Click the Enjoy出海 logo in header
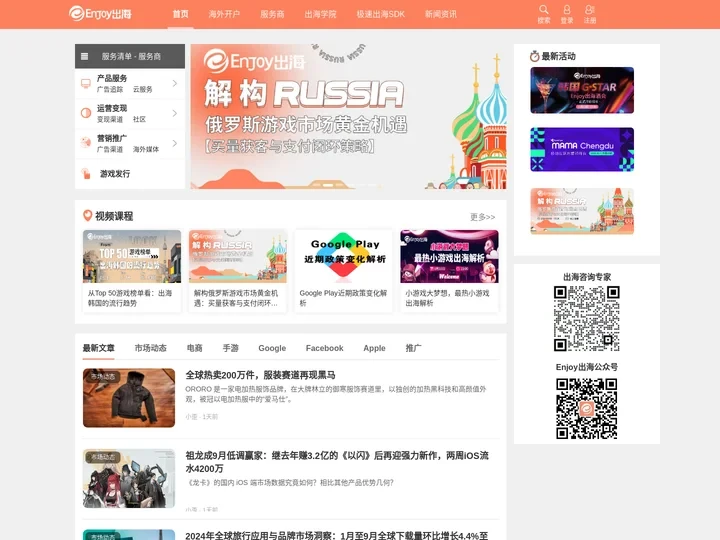This screenshot has width=720, height=540. click(x=100, y=13)
